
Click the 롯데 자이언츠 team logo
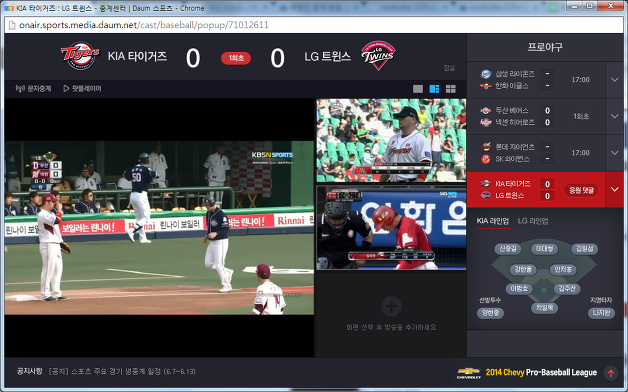[485, 147]
